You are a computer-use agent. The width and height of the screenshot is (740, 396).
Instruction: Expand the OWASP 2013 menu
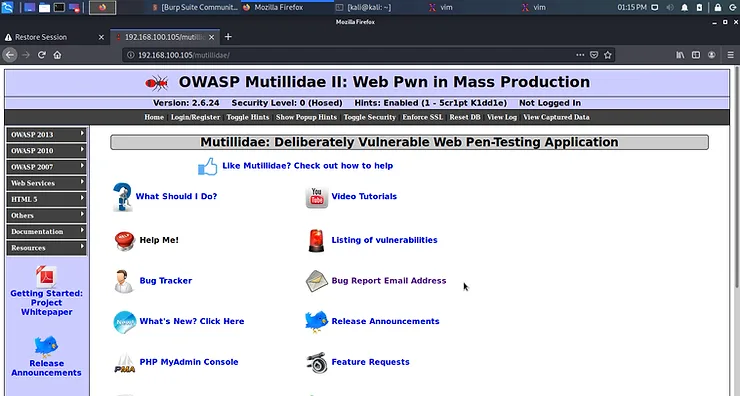click(x=46, y=135)
